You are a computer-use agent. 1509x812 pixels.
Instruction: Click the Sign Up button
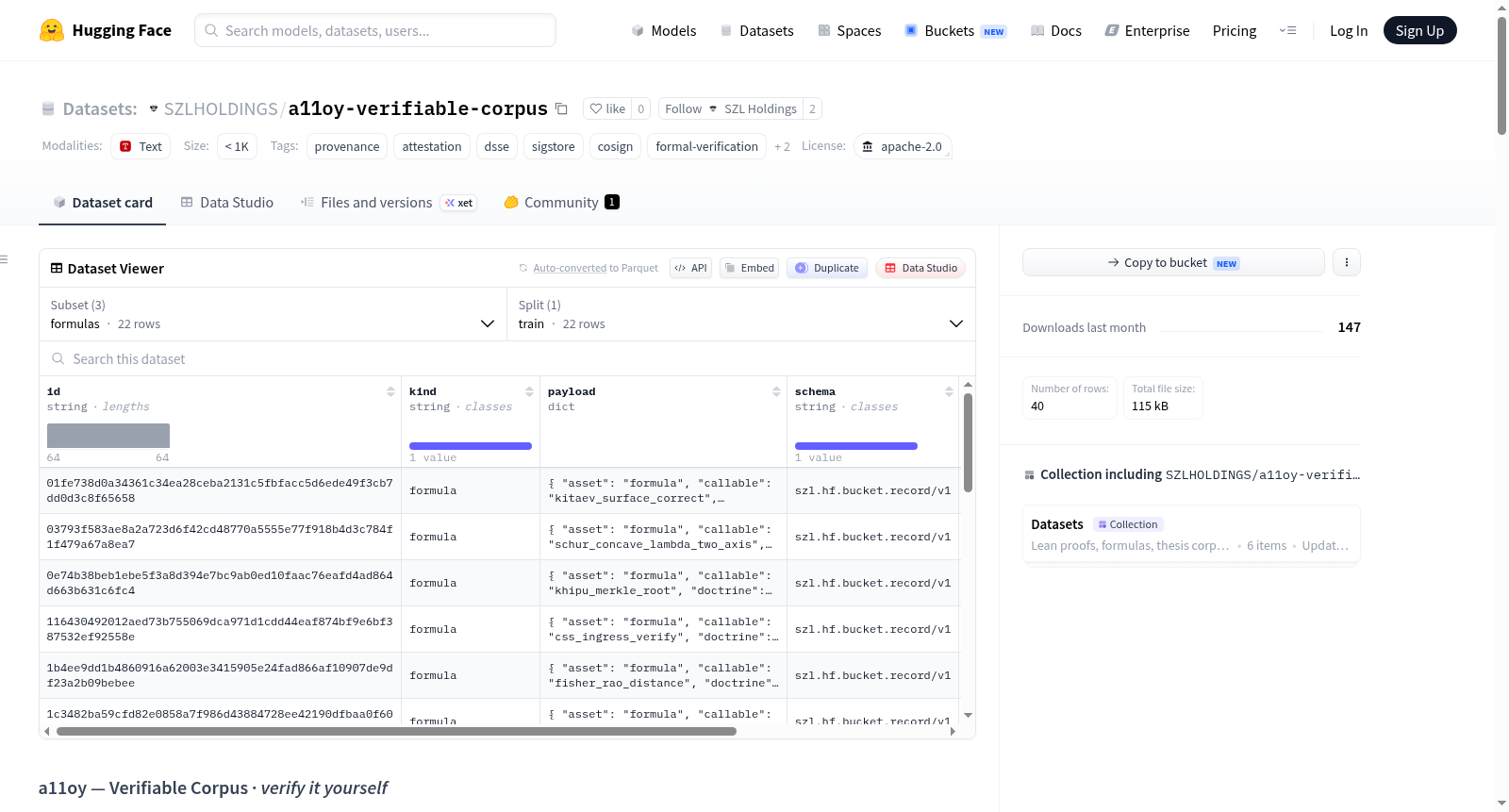(1420, 30)
